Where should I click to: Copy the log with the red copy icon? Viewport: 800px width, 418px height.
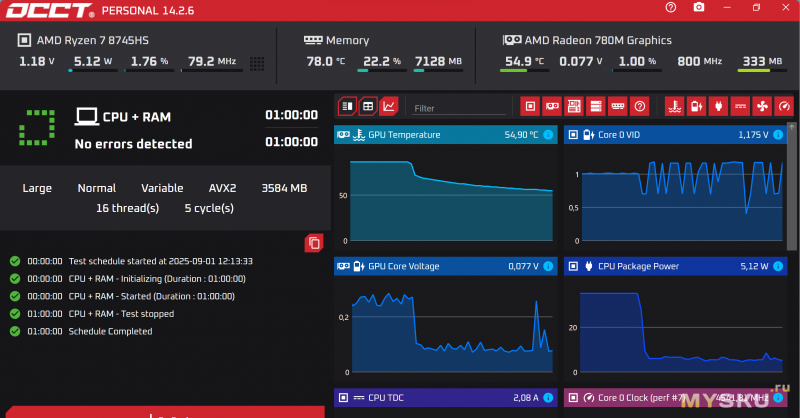(x=314, y=243)
